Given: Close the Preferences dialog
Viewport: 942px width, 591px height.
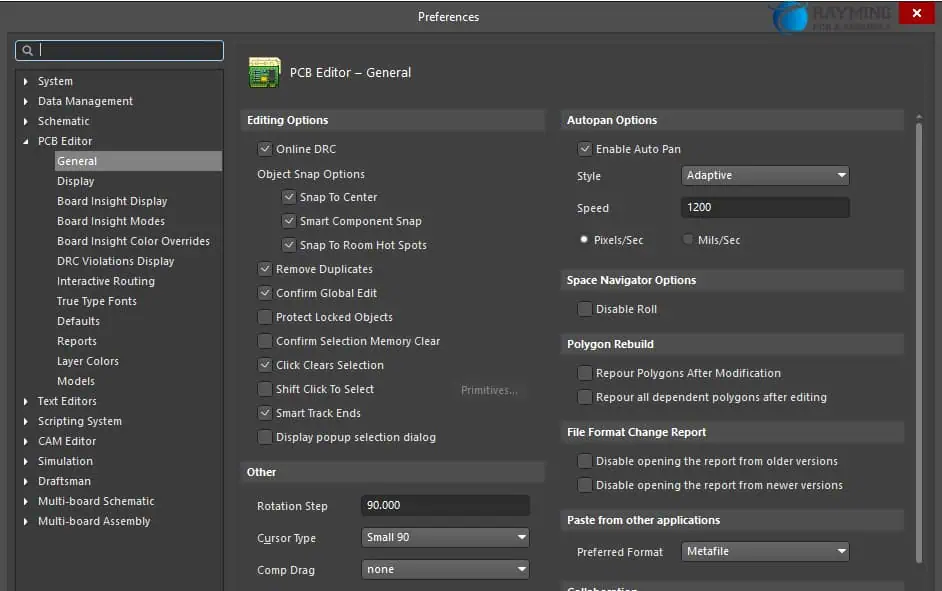Looking at the screenshot, I should [916, 14].
